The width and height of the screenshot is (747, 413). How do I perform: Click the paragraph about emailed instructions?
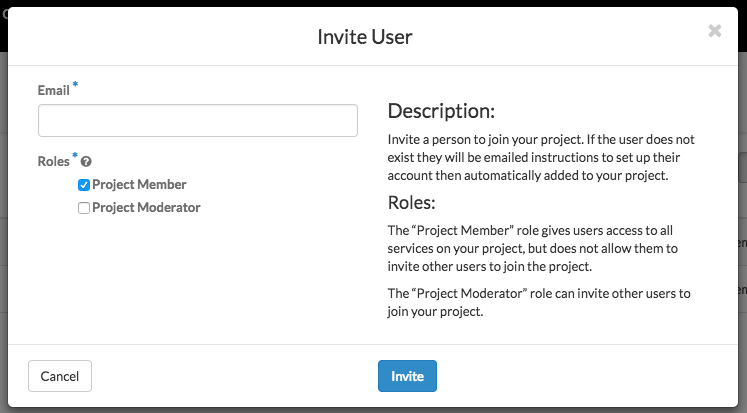(x=541, y=158)
